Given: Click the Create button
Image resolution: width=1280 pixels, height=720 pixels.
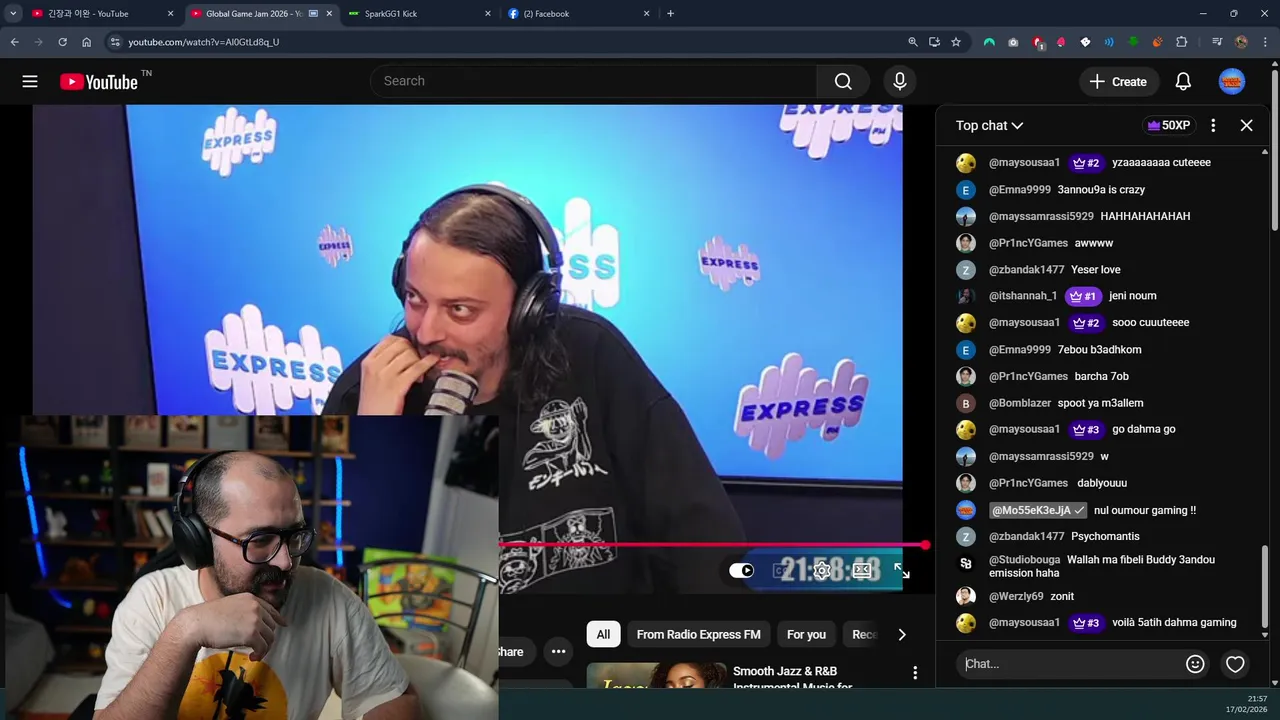Looking at the screenshot, I should (1118, 82).
